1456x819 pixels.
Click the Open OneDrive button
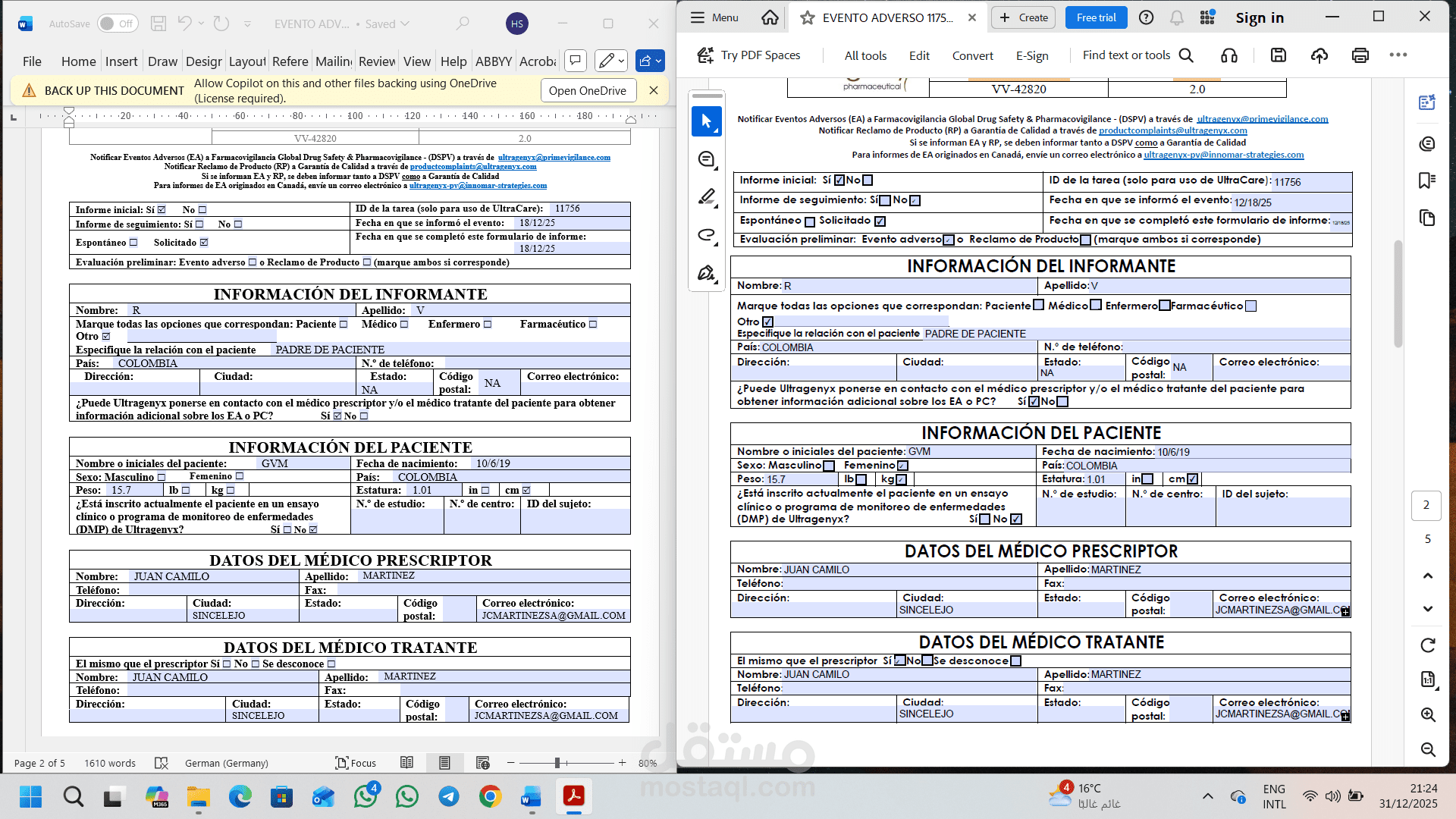click(587, 90)
